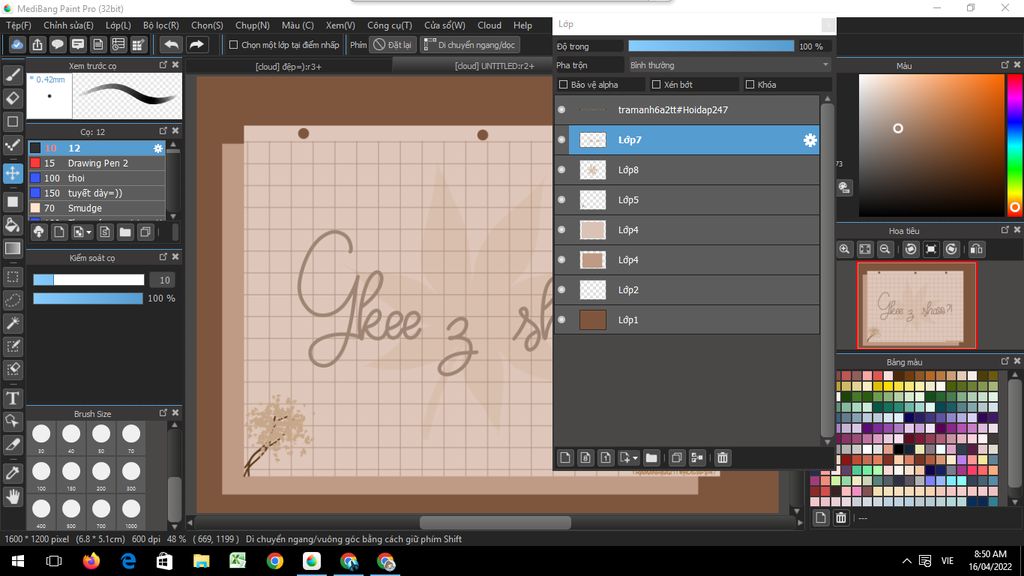1024x576 pixels.
Task: Enable the 'Bảo vệ alpha' checkbox
Action: [563, 84]
